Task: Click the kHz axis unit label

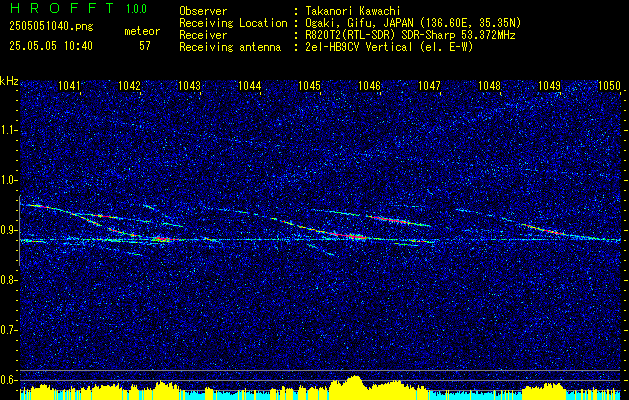Action: pos(9,81)
